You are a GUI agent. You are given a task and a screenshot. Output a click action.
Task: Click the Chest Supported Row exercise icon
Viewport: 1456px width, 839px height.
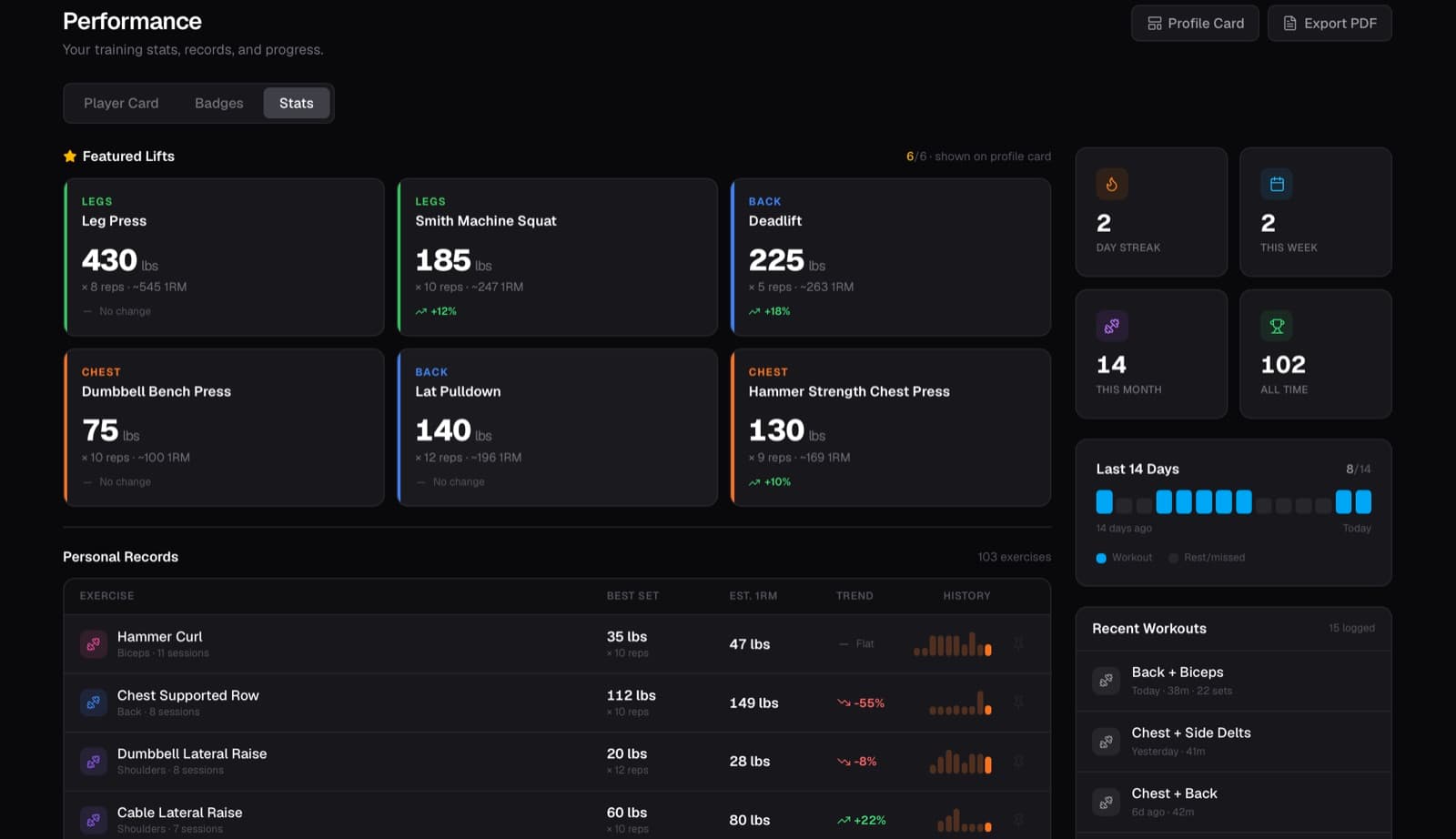pyautogui.click(x=94, y=703)
